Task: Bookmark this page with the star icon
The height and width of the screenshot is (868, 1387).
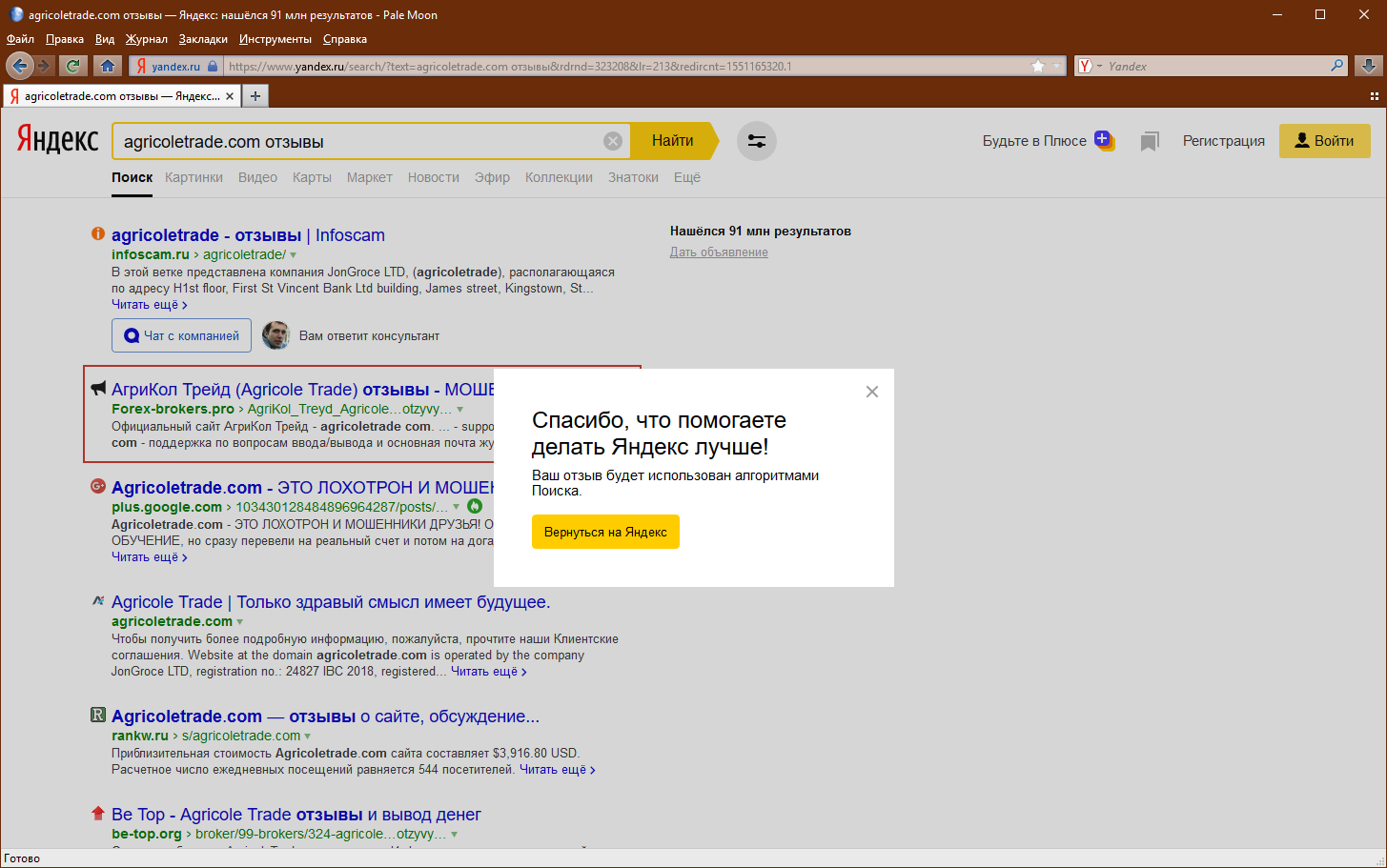Action: click(1038, 66)
